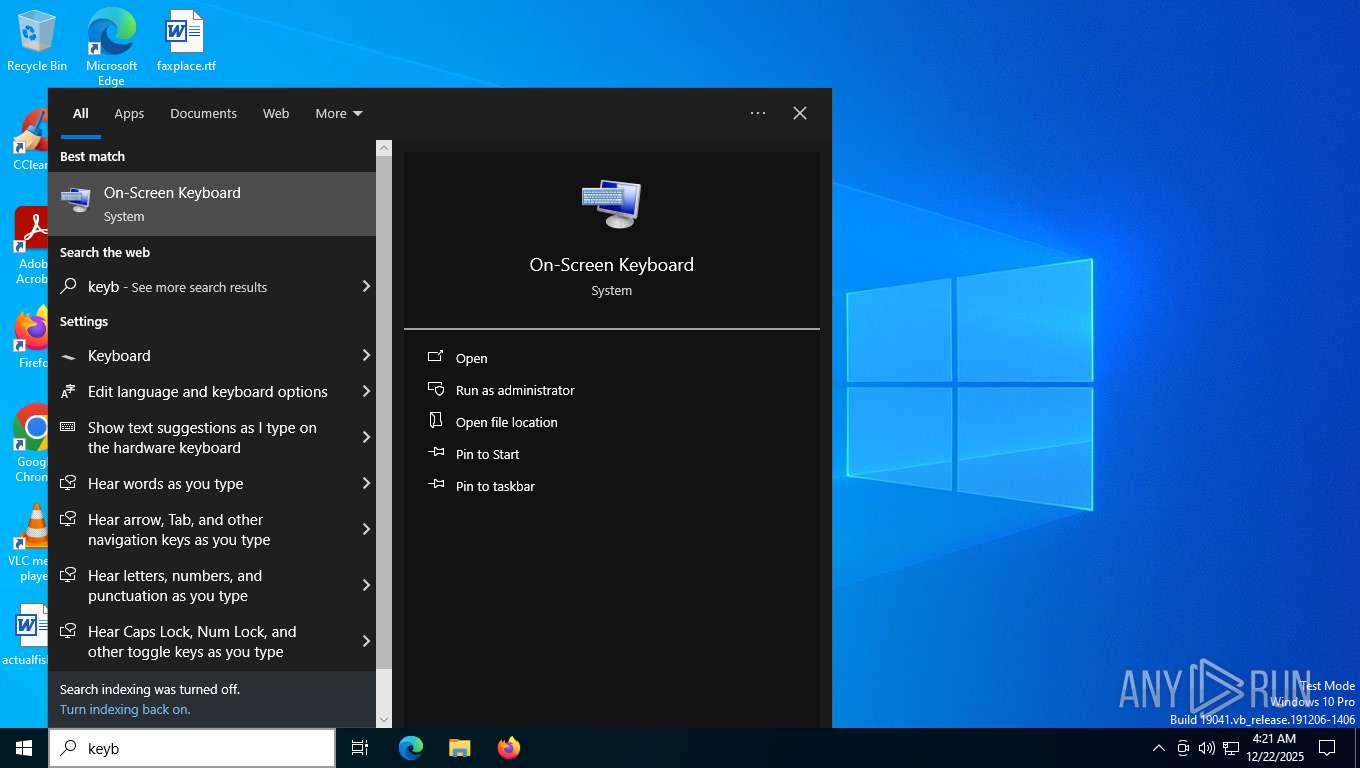Open the On-Screen Keyboard best match result
Viewport: 1360px width, 768px height.
(212, 204)
